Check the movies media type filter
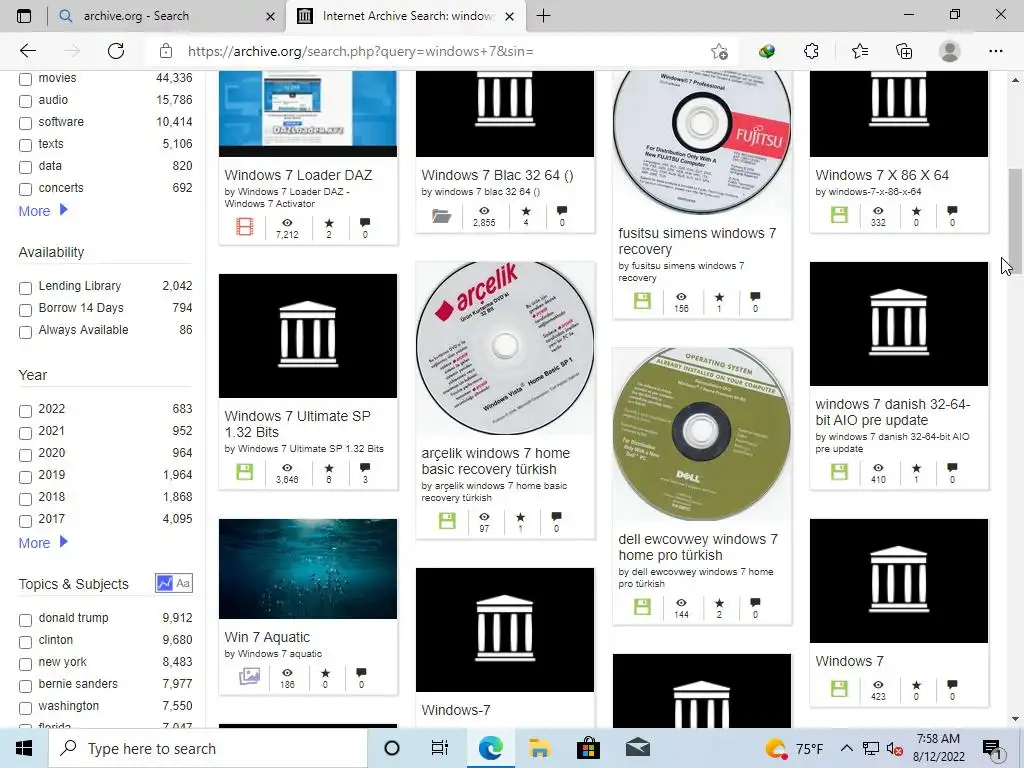This screenshot has height=768, width=1024. coord(25,80)
